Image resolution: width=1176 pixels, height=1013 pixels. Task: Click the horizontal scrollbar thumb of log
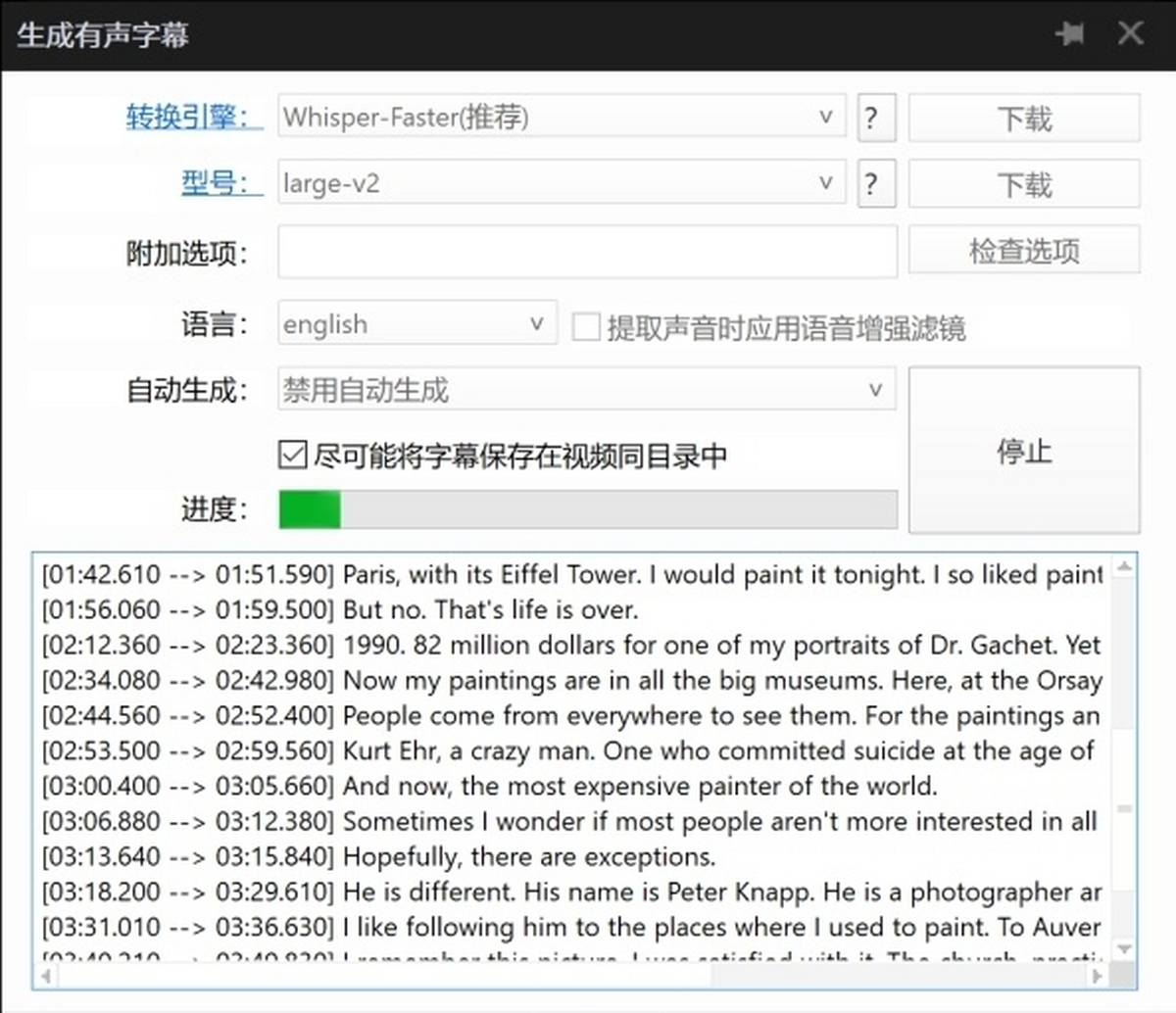tap(384, 975)
